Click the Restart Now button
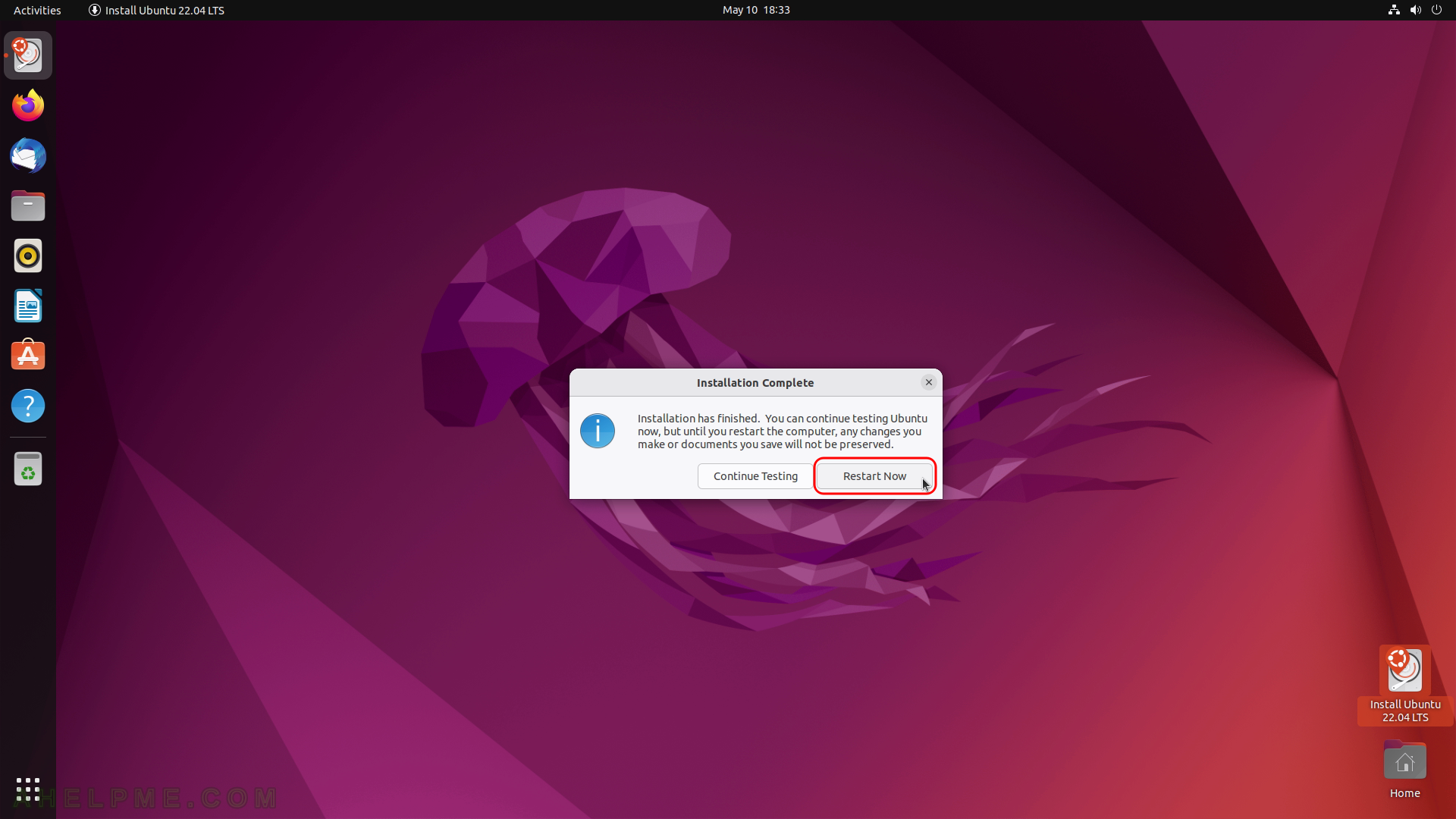This screenshot has width=1456, height=819. 874,476
